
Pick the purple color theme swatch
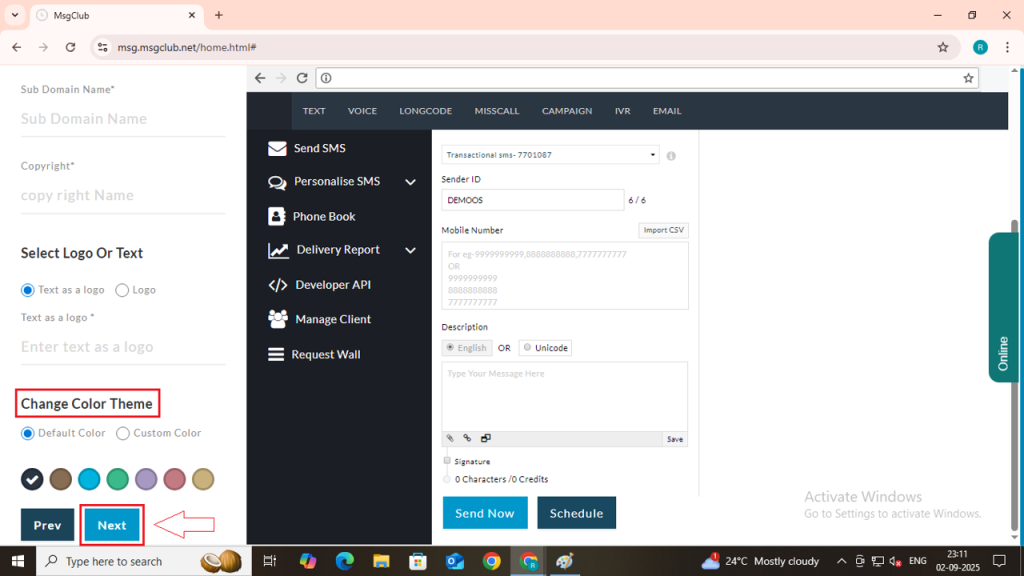[146, 479]
